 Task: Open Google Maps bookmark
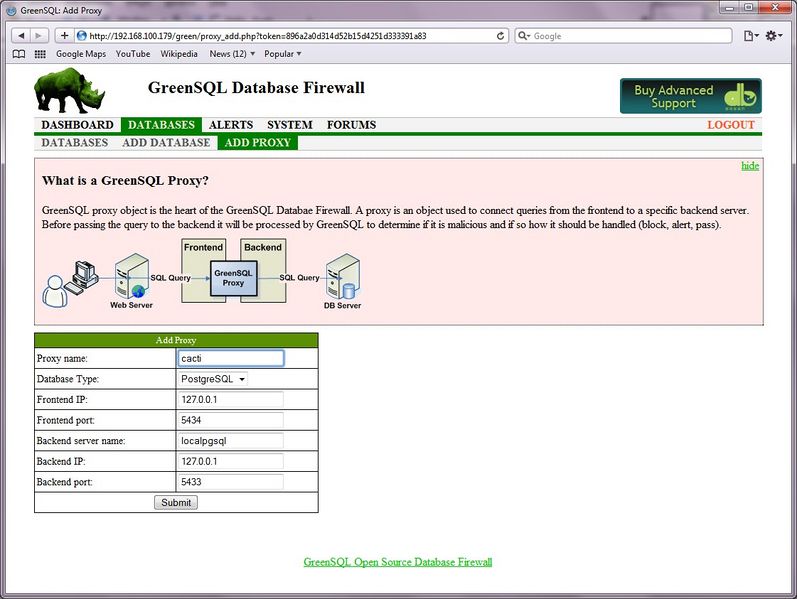pos(81,54)
